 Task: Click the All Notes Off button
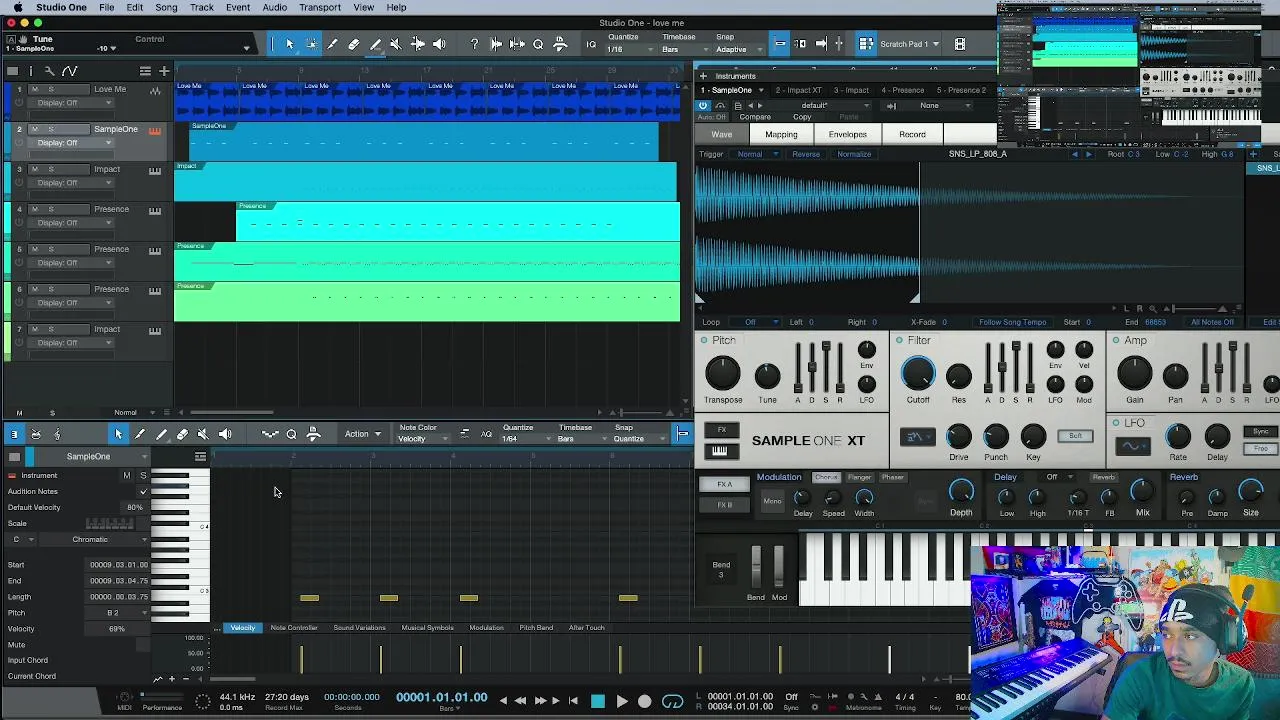point(1212,323)
